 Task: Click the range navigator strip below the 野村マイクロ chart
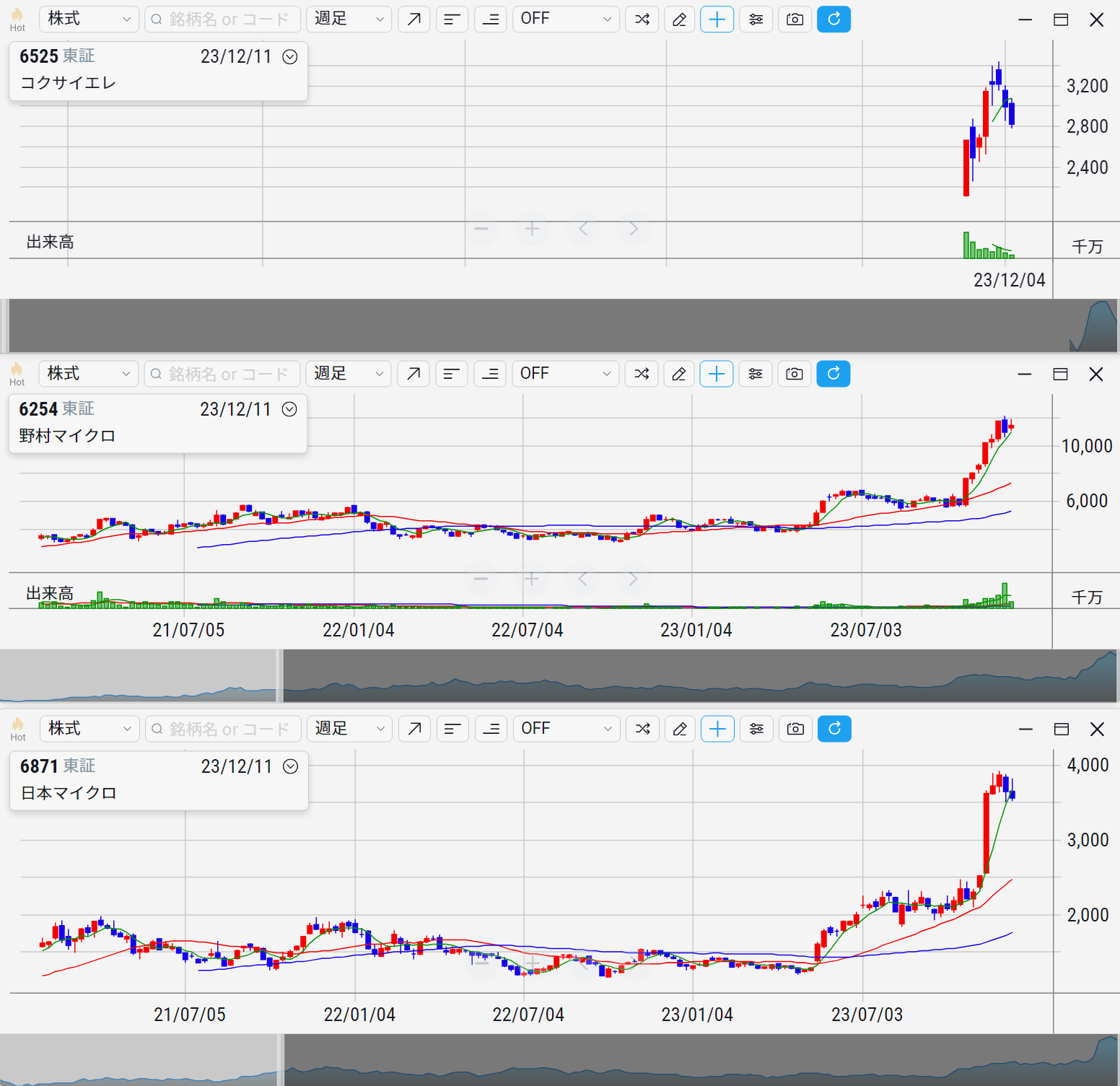(699, 676)
